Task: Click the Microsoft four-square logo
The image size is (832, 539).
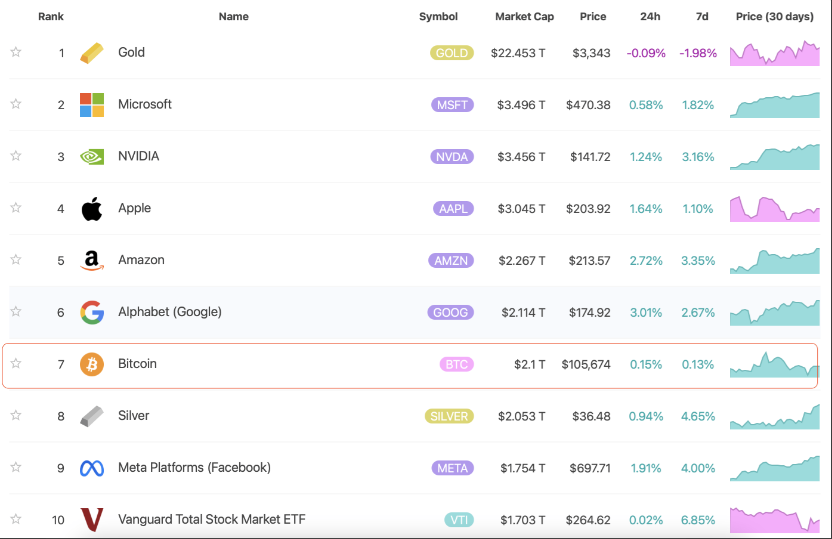Action: tap(92, 105)
